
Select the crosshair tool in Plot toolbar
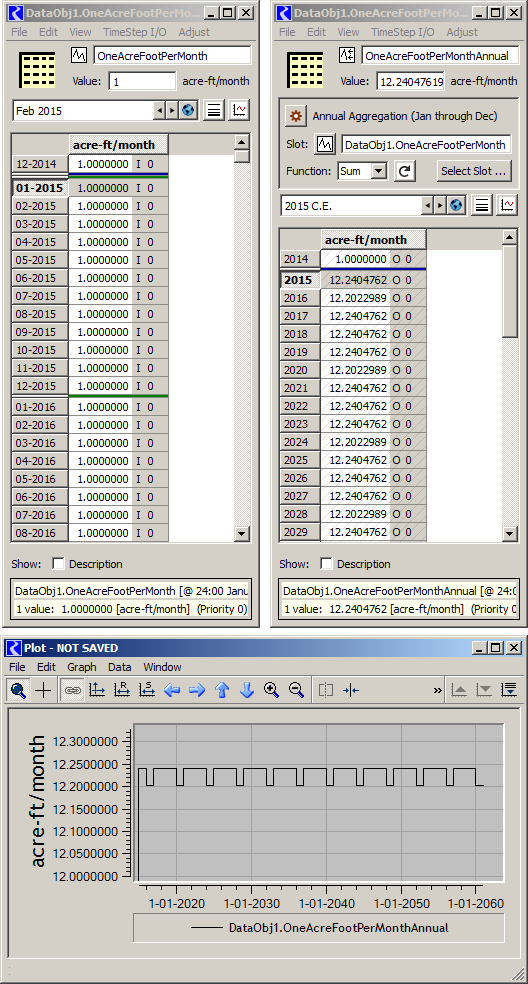point(43,690)
